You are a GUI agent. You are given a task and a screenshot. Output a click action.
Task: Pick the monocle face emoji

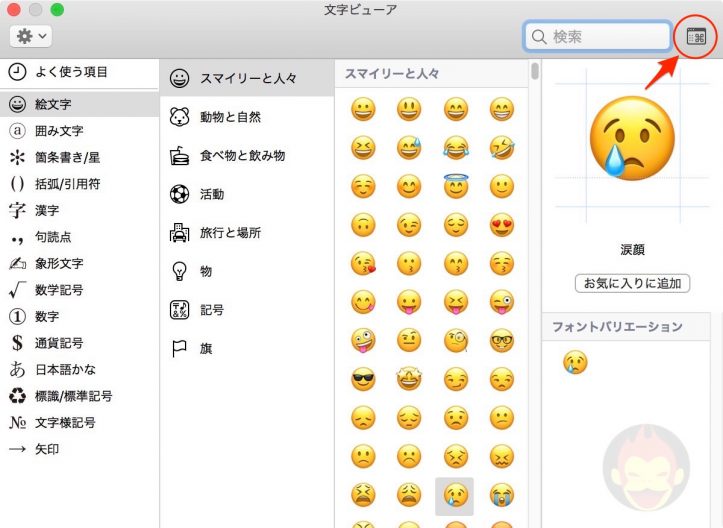pos(456,341)
